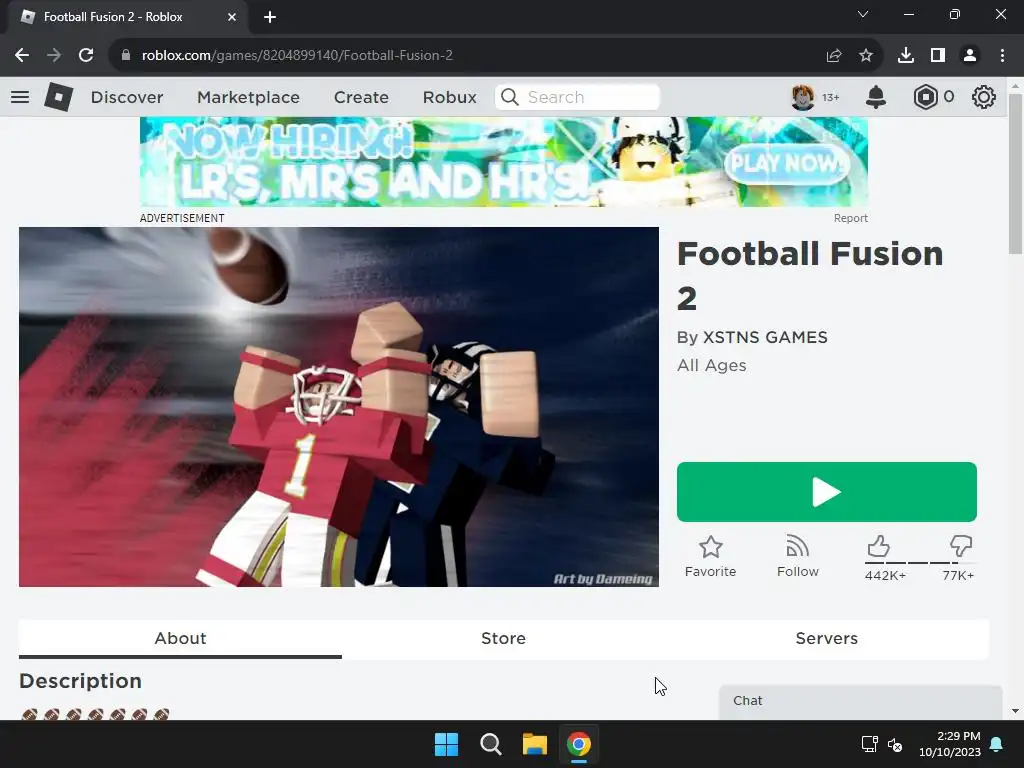Switch to the Store tab

504,639
